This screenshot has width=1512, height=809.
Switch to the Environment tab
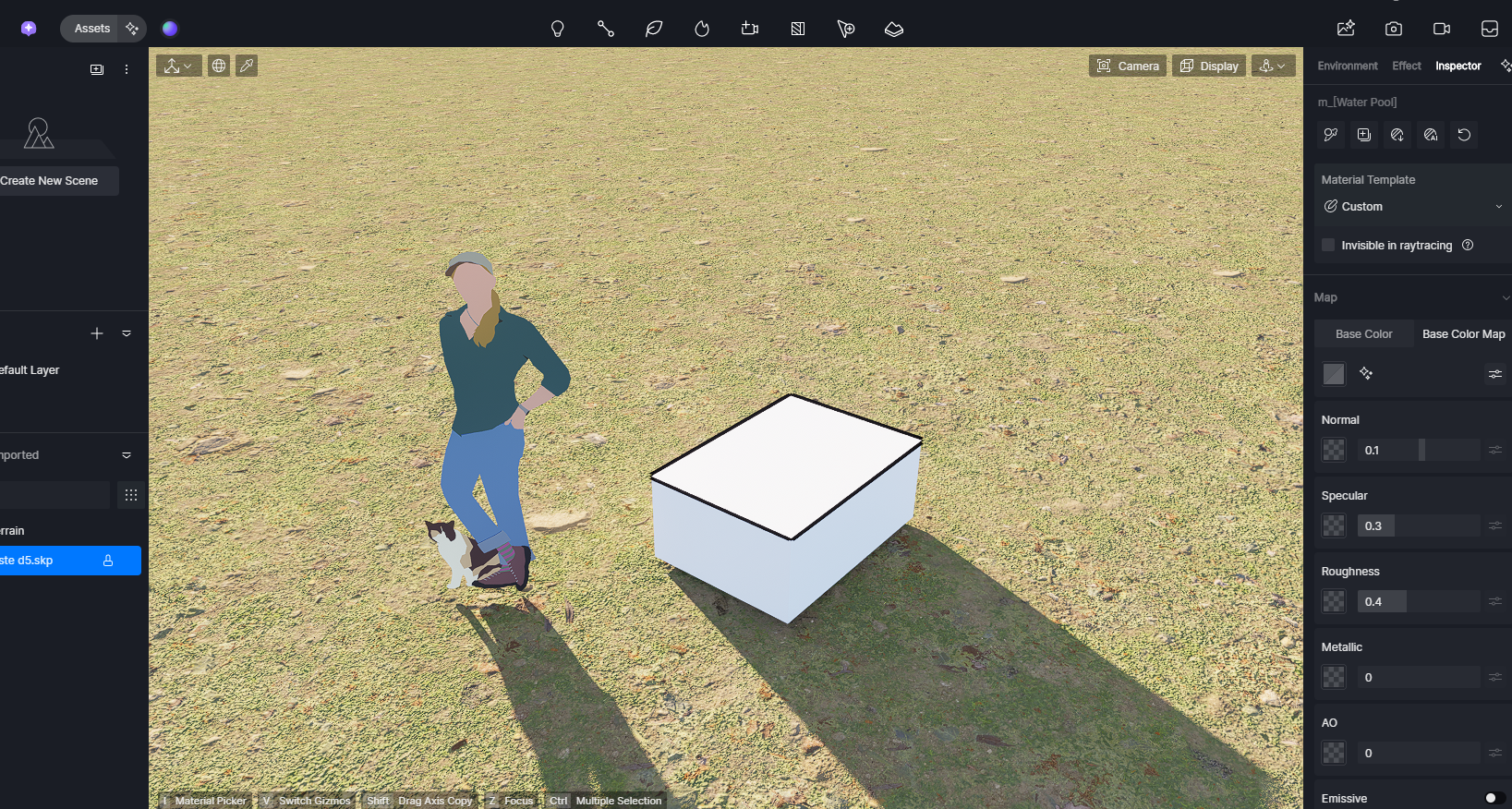click(1347, 66)
